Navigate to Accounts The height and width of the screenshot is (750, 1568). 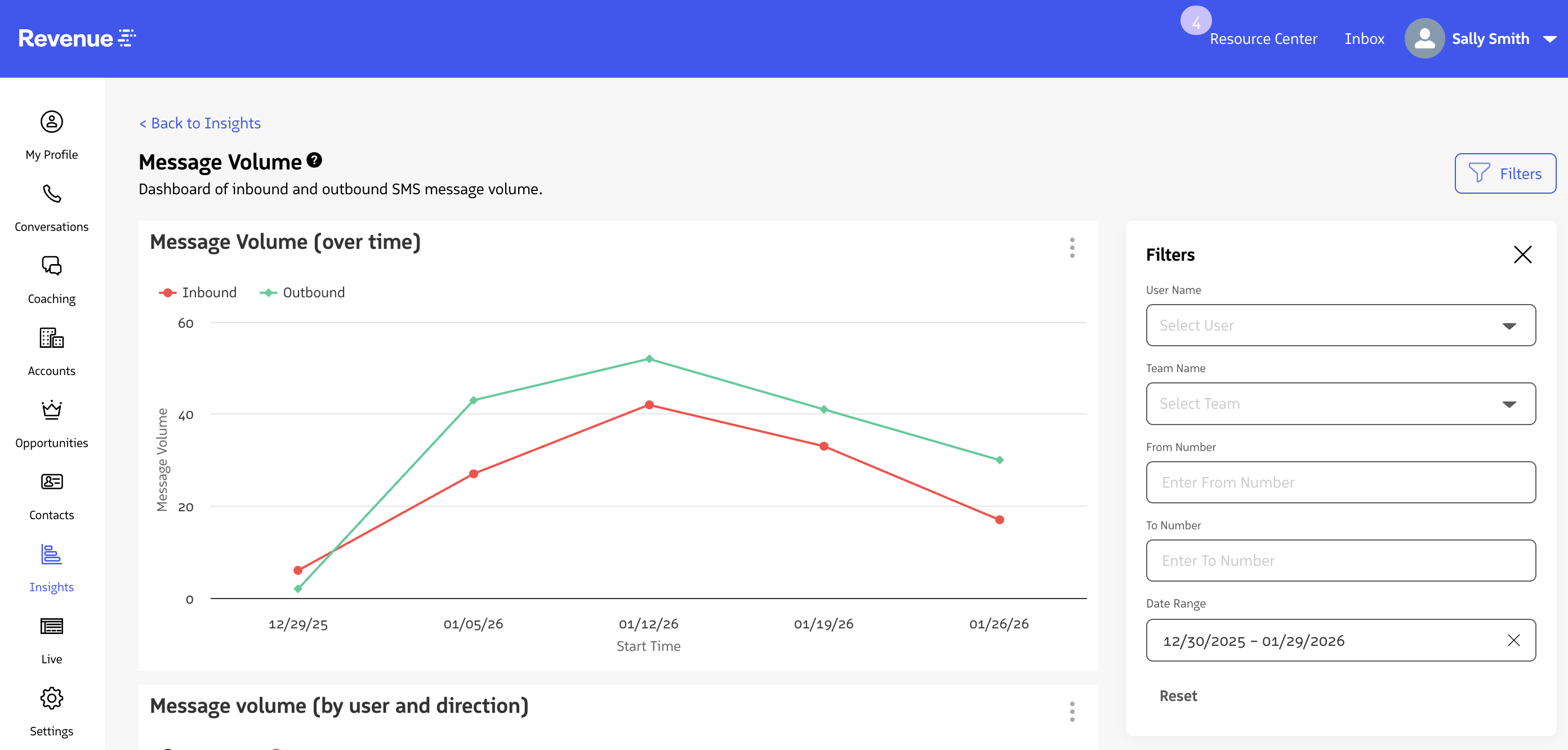(x=51, y=351)
